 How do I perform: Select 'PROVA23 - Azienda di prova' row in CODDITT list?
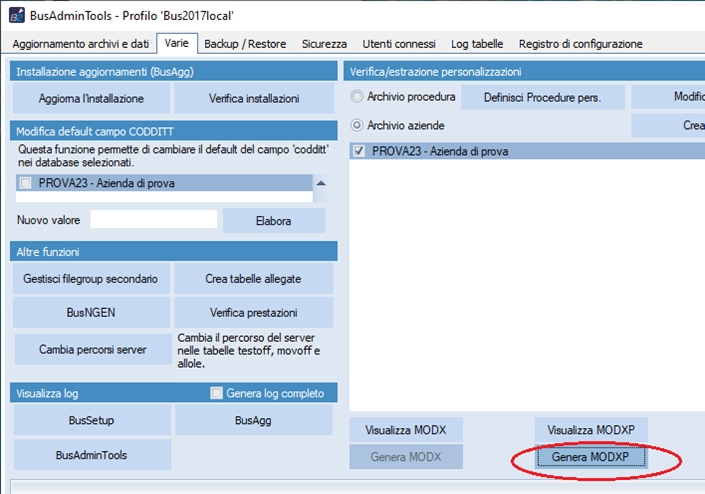click(x=164, y=183)
